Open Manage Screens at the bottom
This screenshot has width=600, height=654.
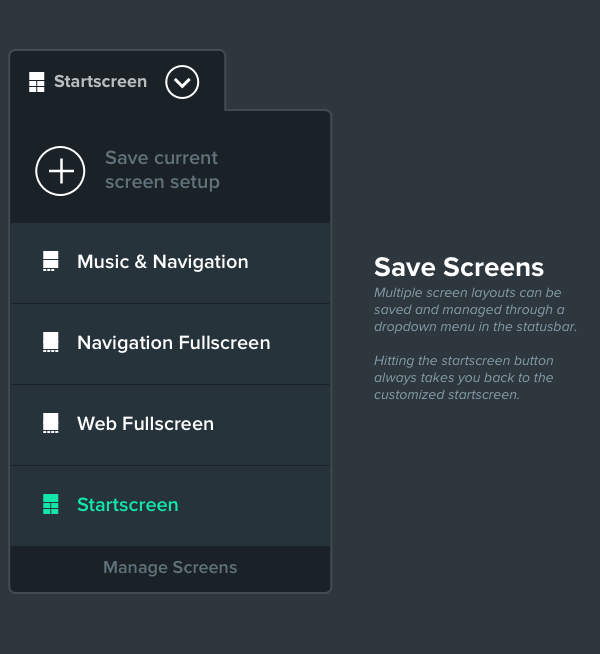click(x=170, y=567)
